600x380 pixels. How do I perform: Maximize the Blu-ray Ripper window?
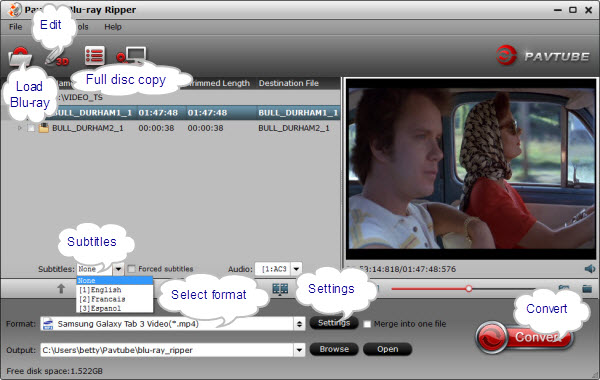(x=573, y=10)
